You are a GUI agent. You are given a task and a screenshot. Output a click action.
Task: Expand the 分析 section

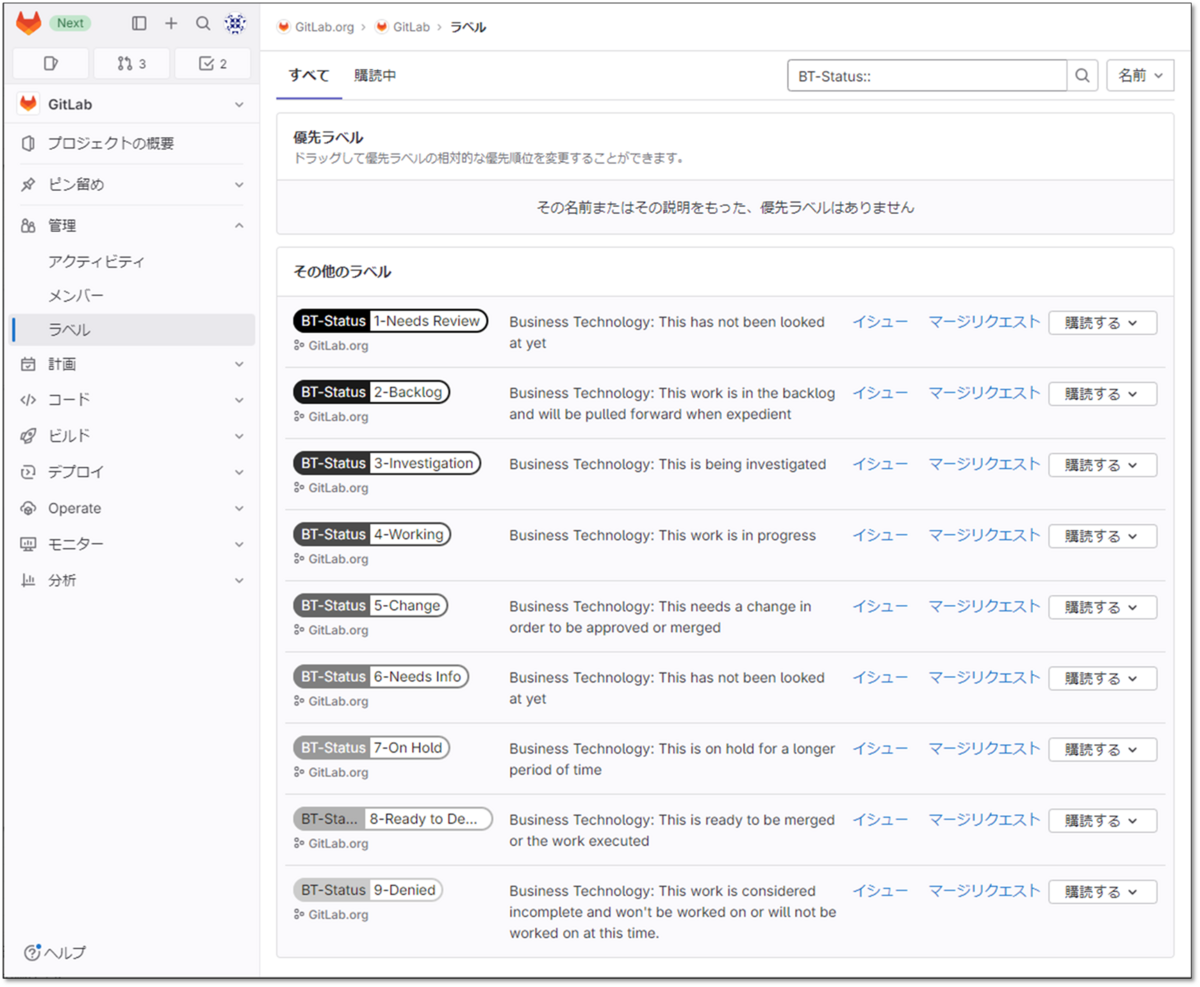pyautogui.click(x=133, y=580)
